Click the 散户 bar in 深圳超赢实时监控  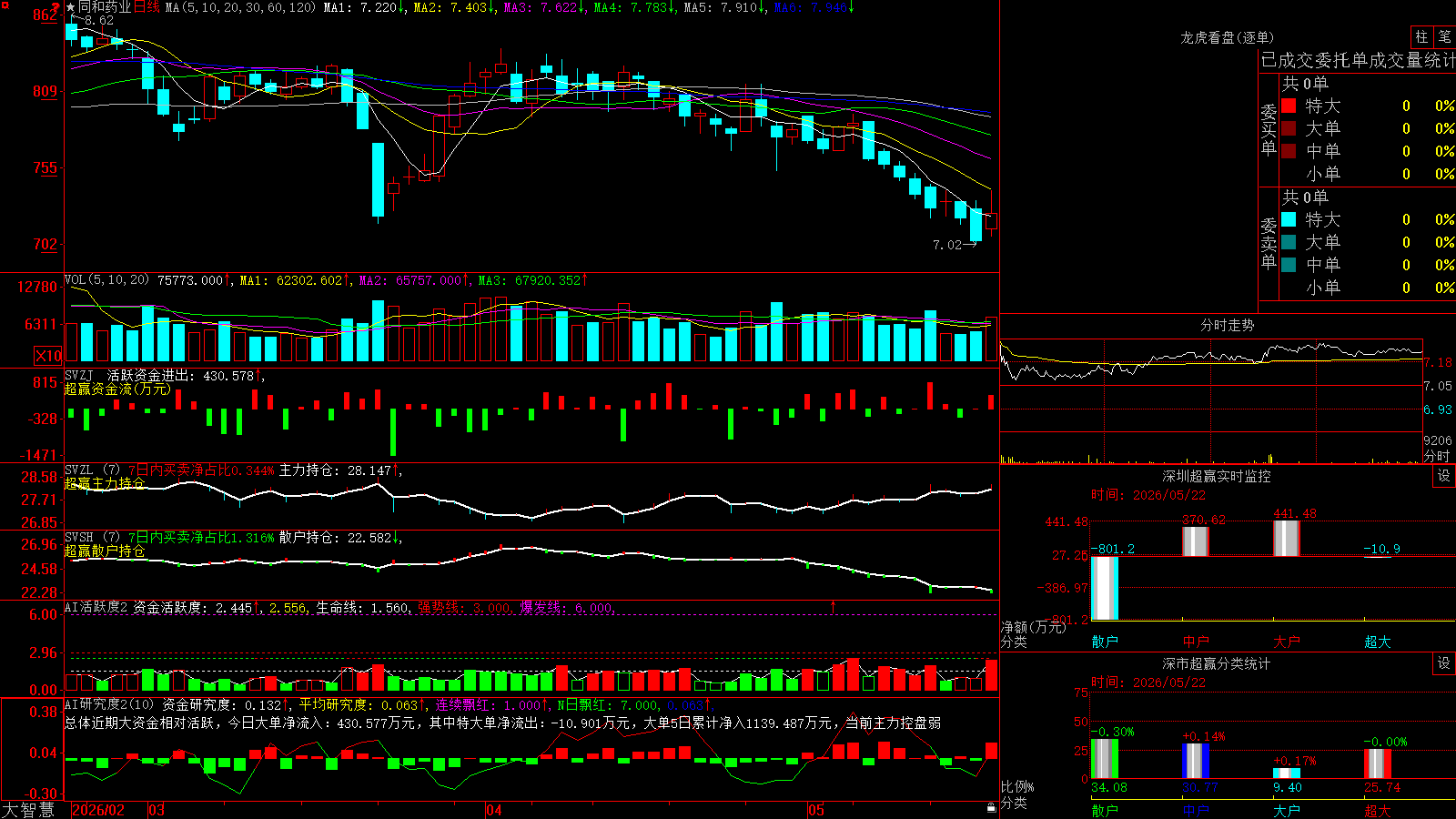click(1105, 588)
